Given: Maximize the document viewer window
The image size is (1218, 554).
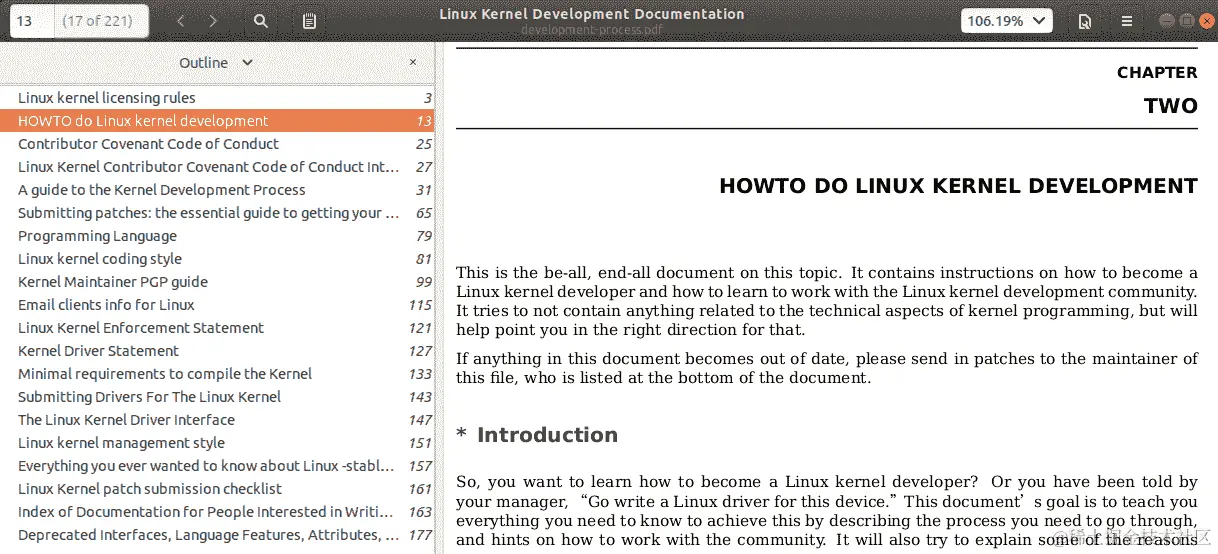Looking at the screenshot, I should tap(1186, 21).
